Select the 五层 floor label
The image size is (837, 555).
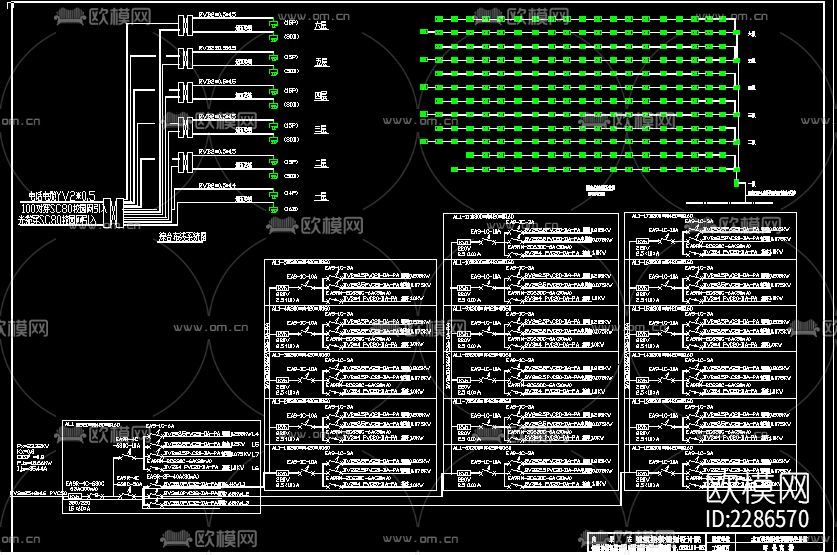[x=321, y=62]
